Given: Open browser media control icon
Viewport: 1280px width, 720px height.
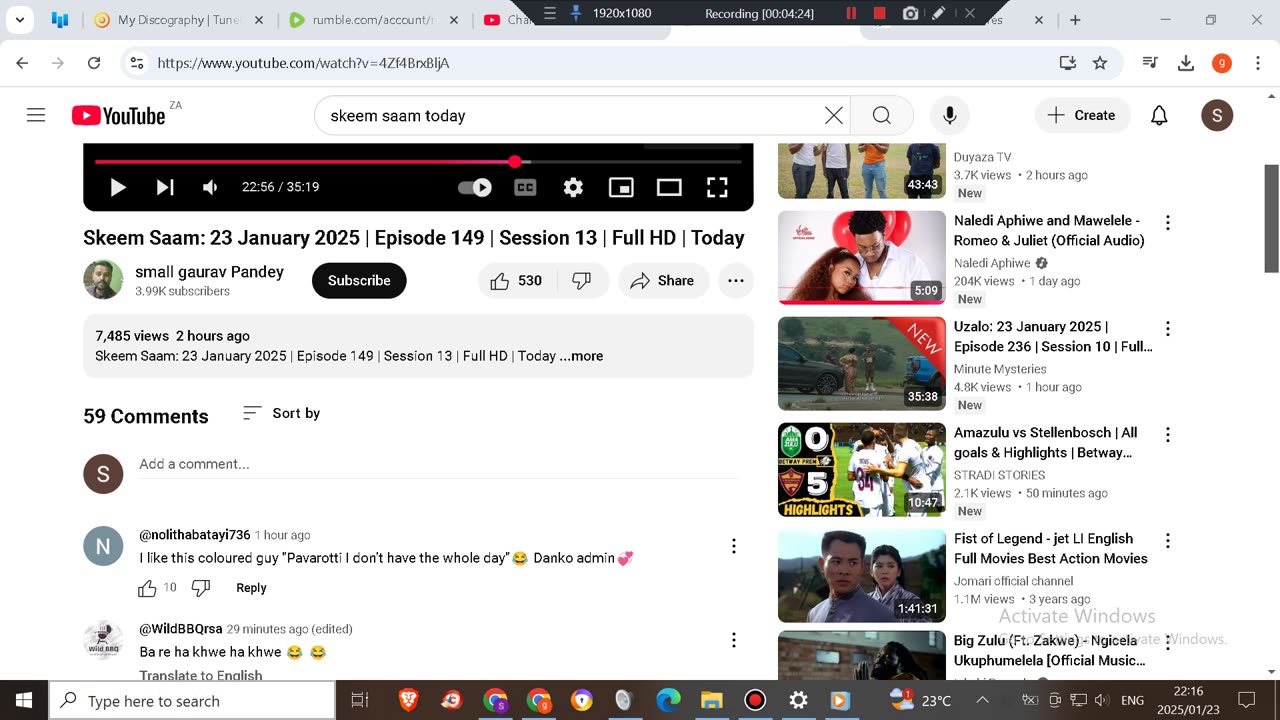Looking at the screenshot, I should pyautogui.click(x=1150, y=63).
